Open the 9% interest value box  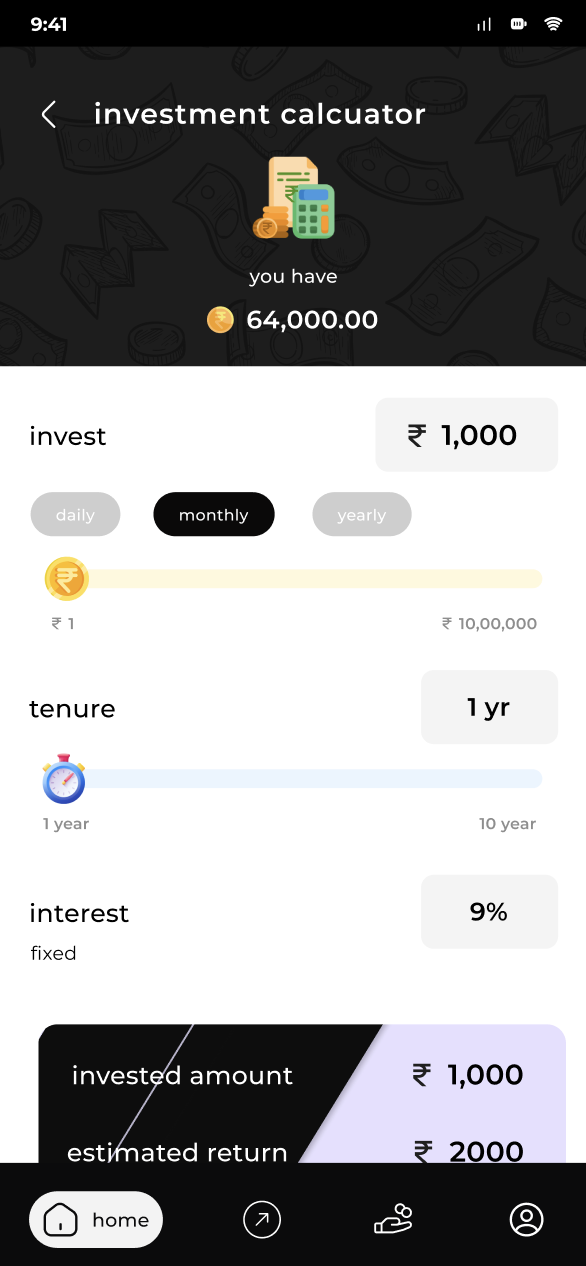coord(489,912)
